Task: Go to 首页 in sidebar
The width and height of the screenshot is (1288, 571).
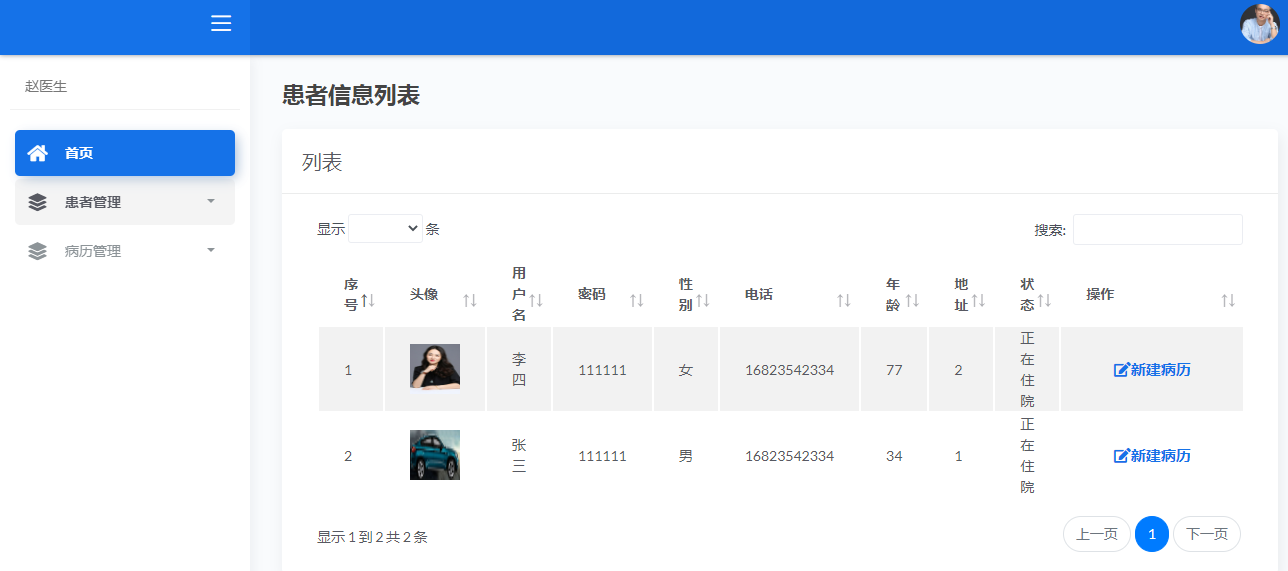Action: (x=125, y=153)
